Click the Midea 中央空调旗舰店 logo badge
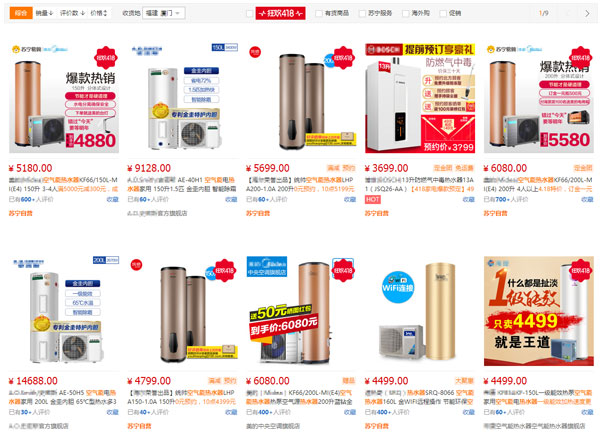 pyautogui.click(x=267, y=267)
